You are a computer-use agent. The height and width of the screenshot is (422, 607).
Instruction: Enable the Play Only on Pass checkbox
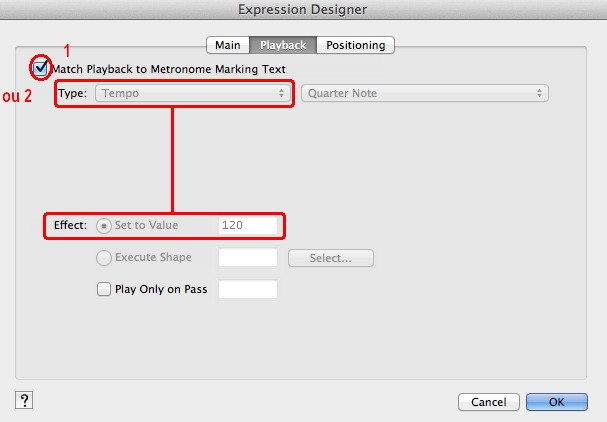[x=104, y=290]
